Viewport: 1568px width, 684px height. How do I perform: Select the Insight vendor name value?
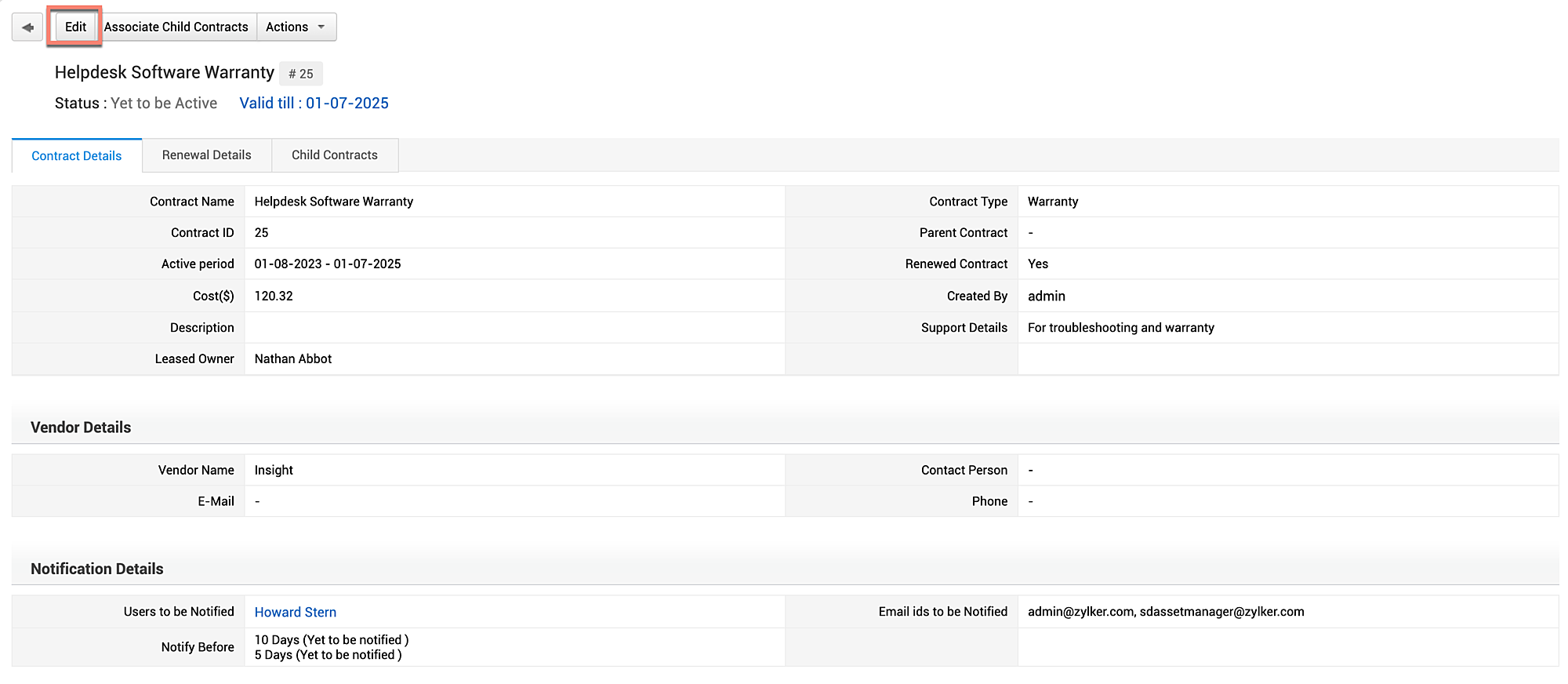pyautogui.click(x=274, y=470)
